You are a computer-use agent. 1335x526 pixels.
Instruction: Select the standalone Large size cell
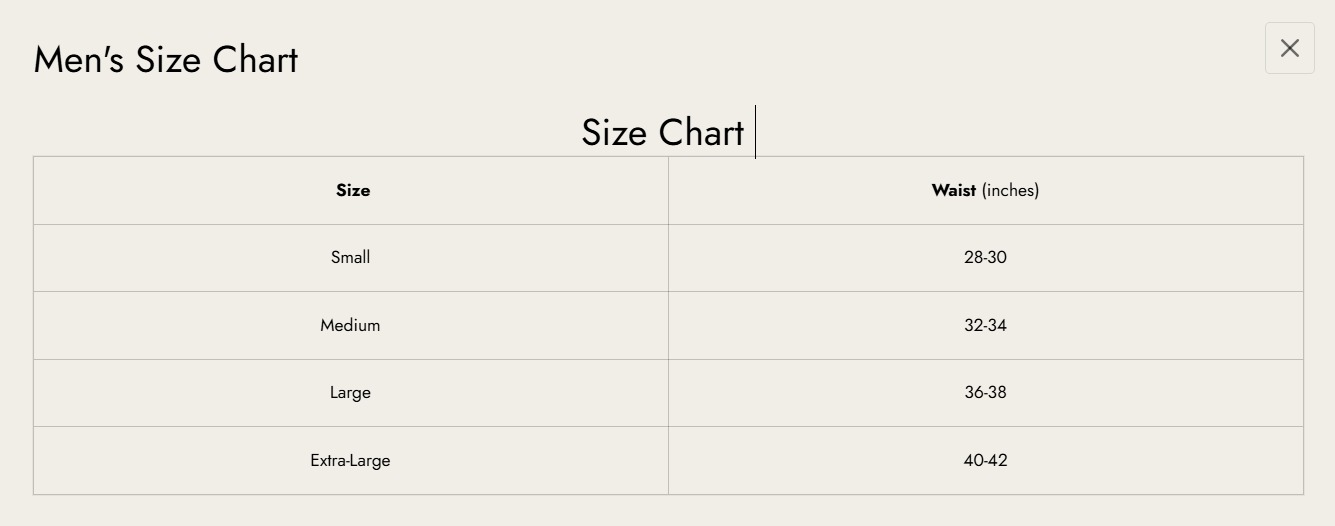[350, 392]
